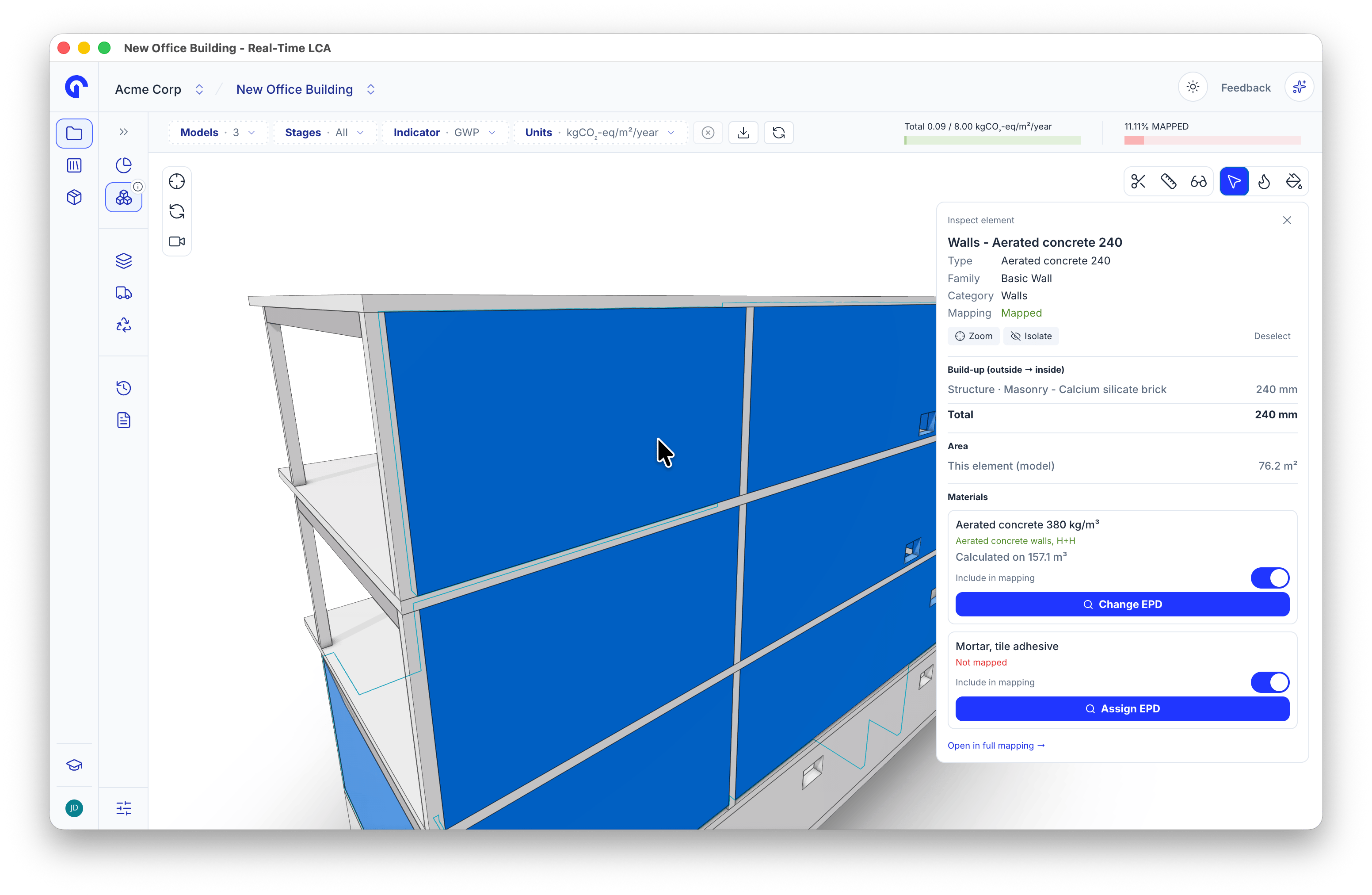
Task: Close the Inspect element panel
Action: click(x=1287, y=220)
